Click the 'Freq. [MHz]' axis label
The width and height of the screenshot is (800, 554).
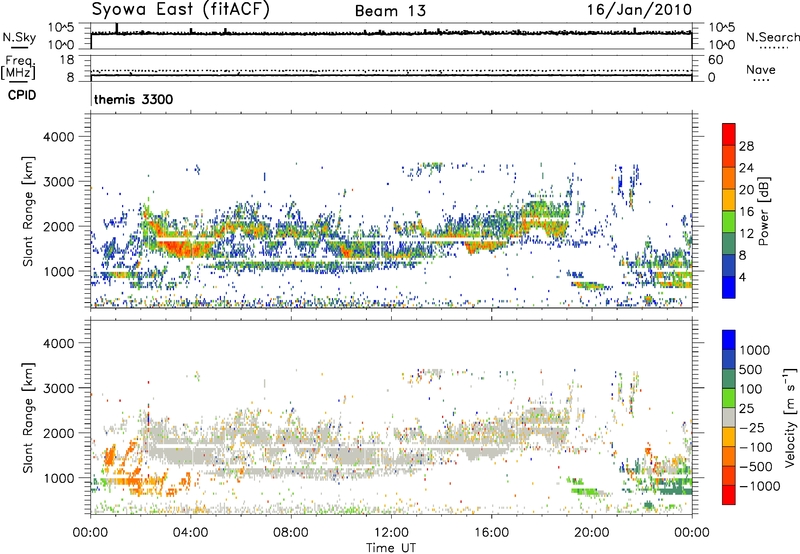pyautogui.click(x=18, y=67)
